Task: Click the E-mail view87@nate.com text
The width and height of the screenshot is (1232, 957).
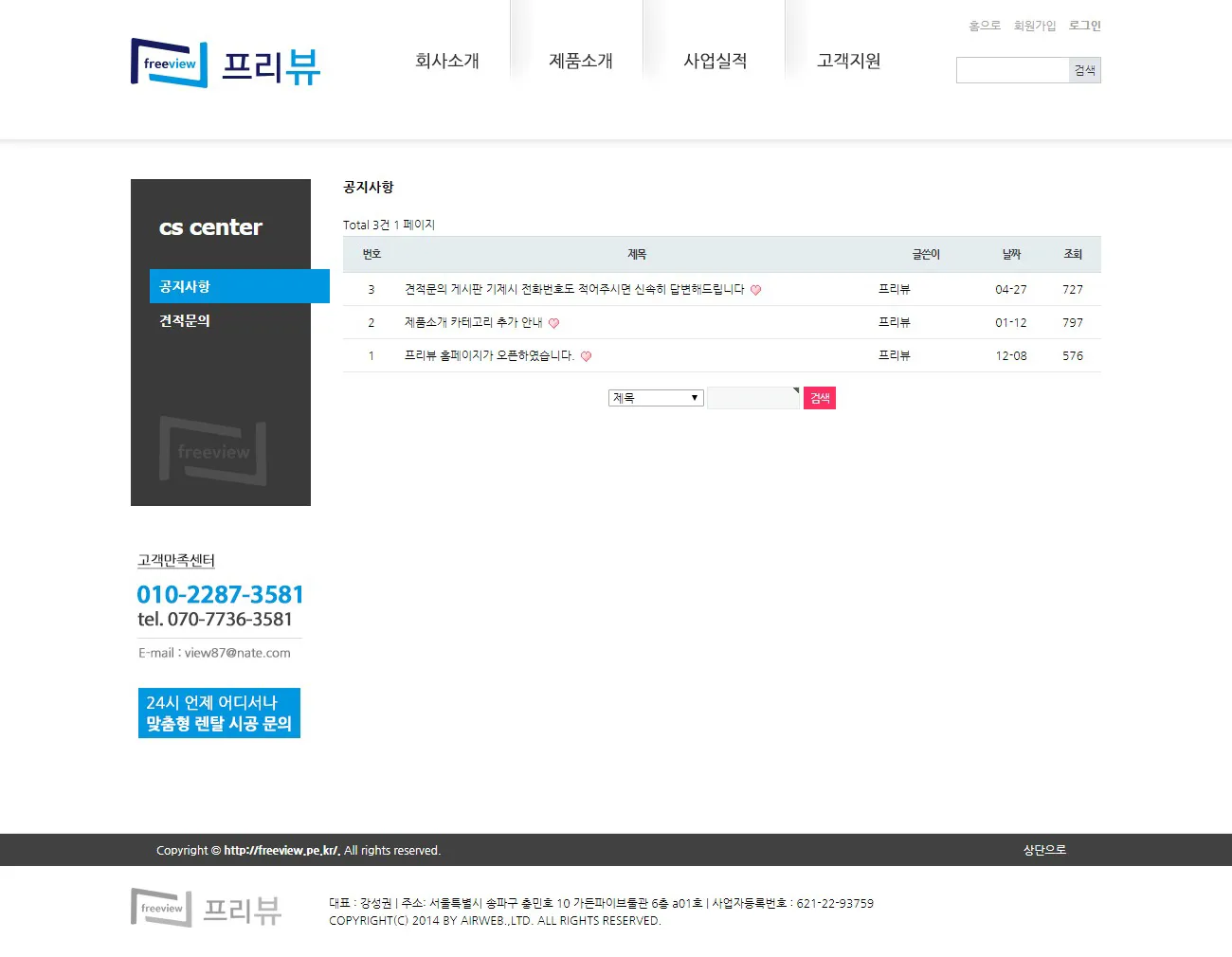Action: click(x=214, y=653)
